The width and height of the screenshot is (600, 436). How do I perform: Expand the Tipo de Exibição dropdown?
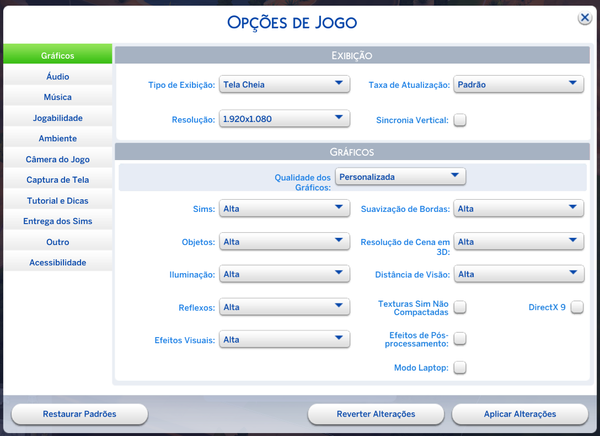click(284, 84)
